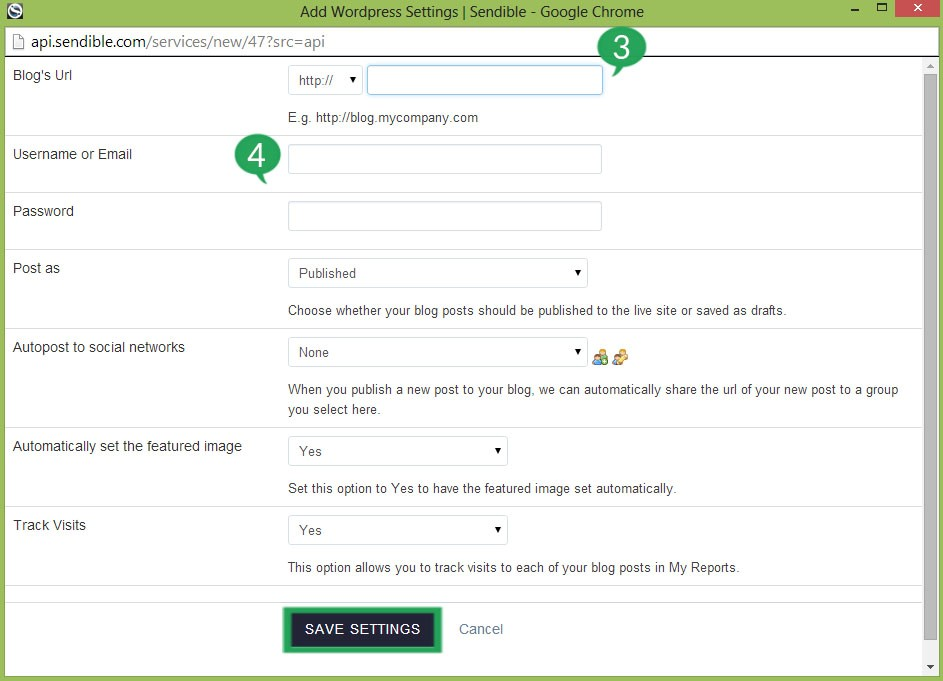Open the featured image Yes dropdown
The image size is (943, 681).
coord(398,451)
